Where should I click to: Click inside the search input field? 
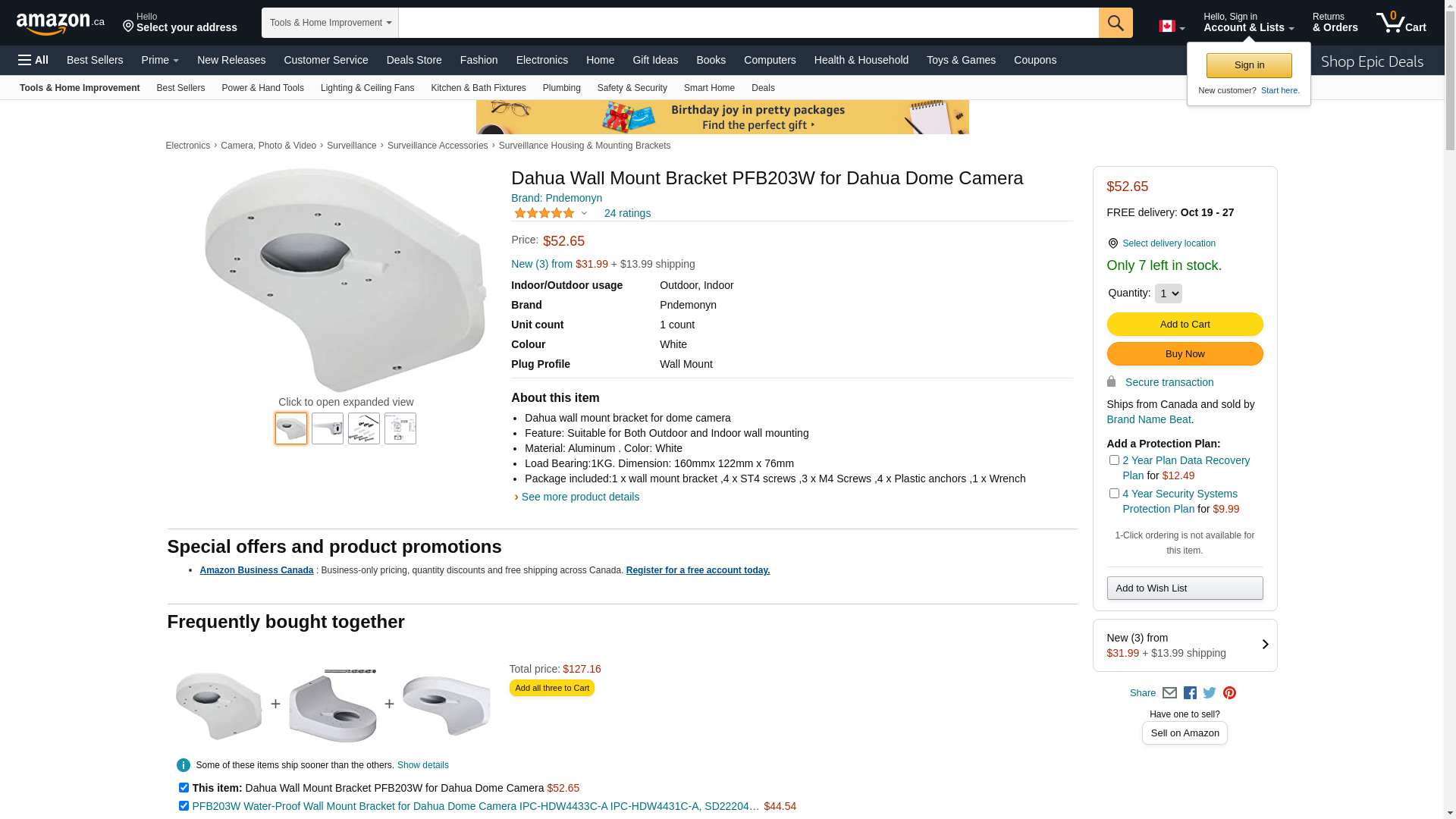click(748, 23)
